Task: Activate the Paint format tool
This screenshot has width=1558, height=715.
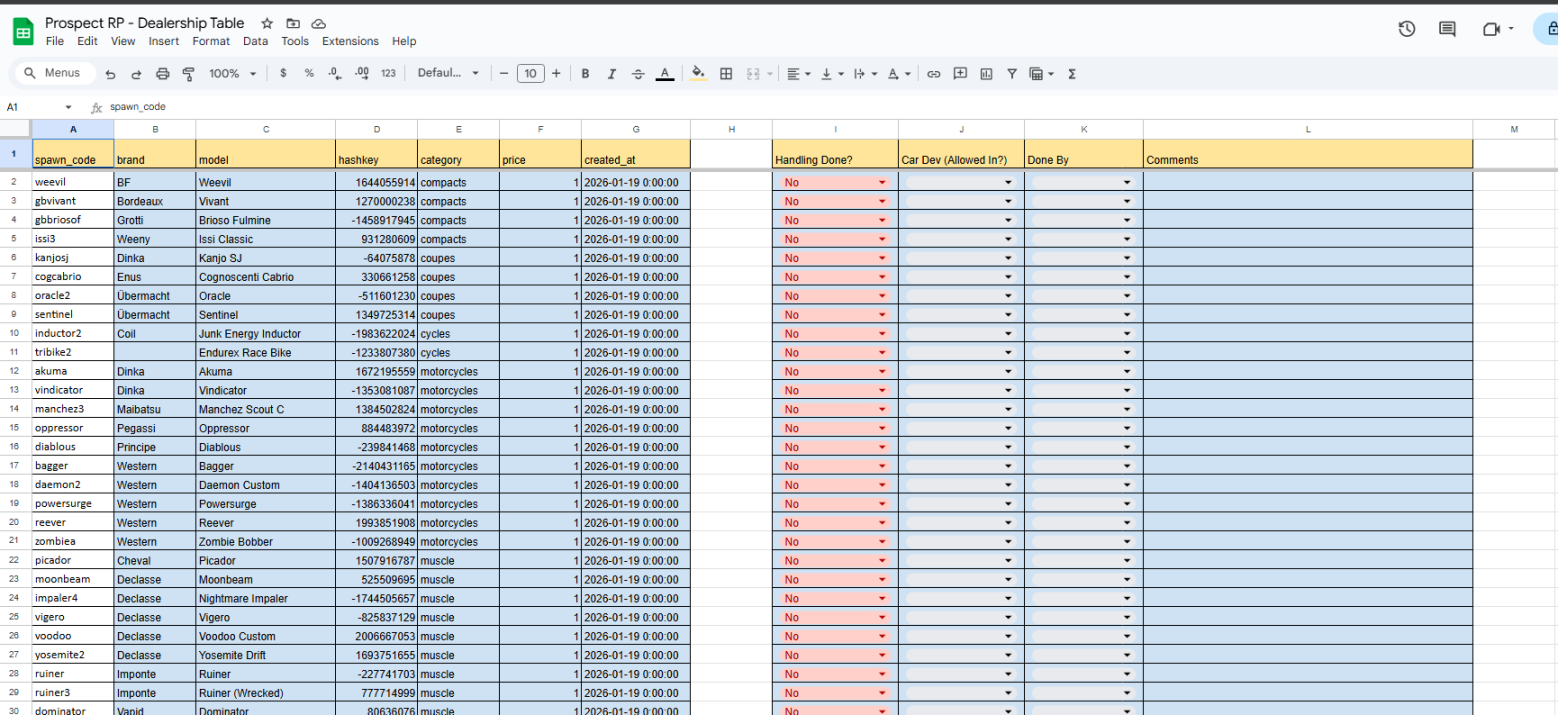Action: point(188,74)
